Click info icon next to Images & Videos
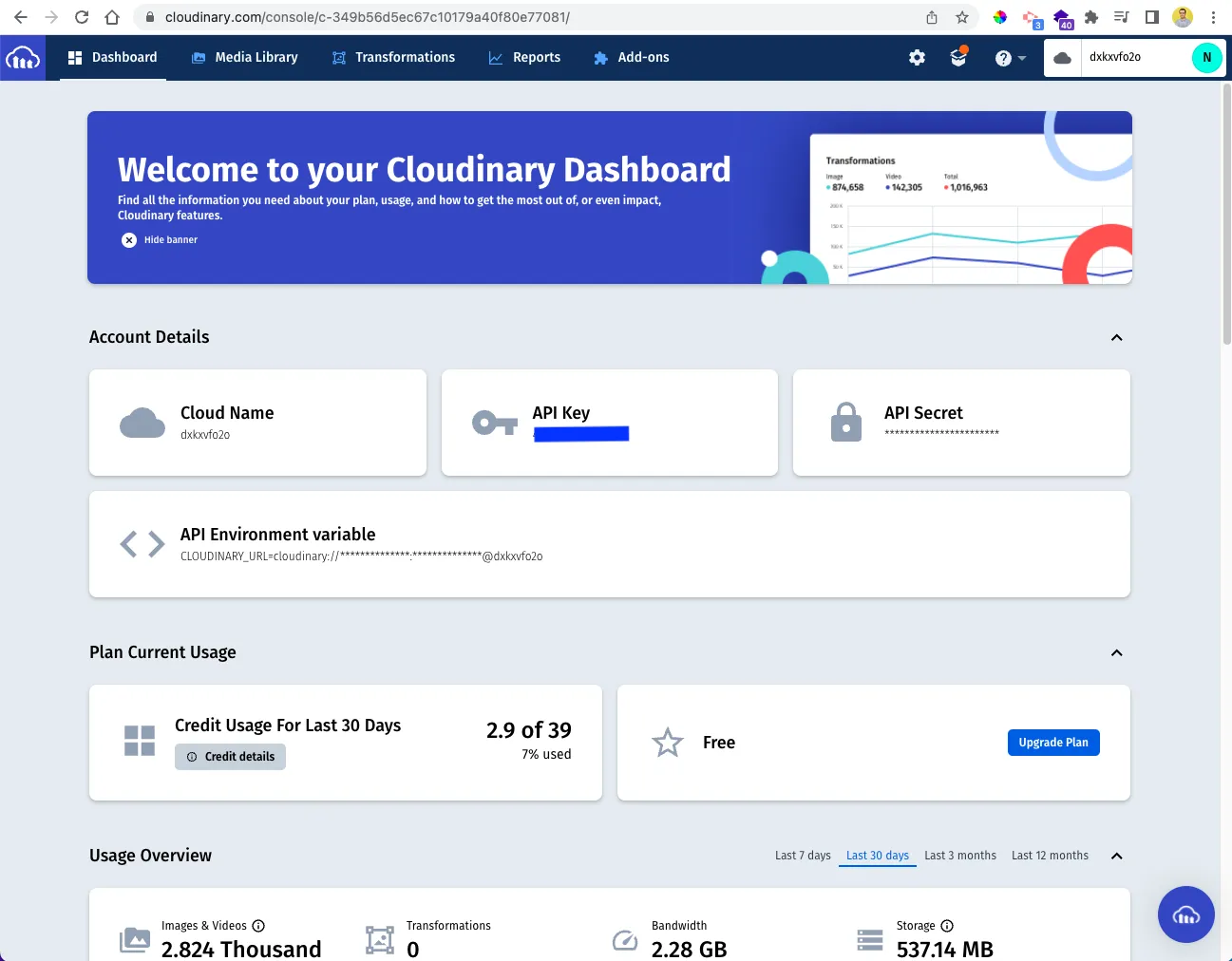1232x961 pixels. point(258,926)
